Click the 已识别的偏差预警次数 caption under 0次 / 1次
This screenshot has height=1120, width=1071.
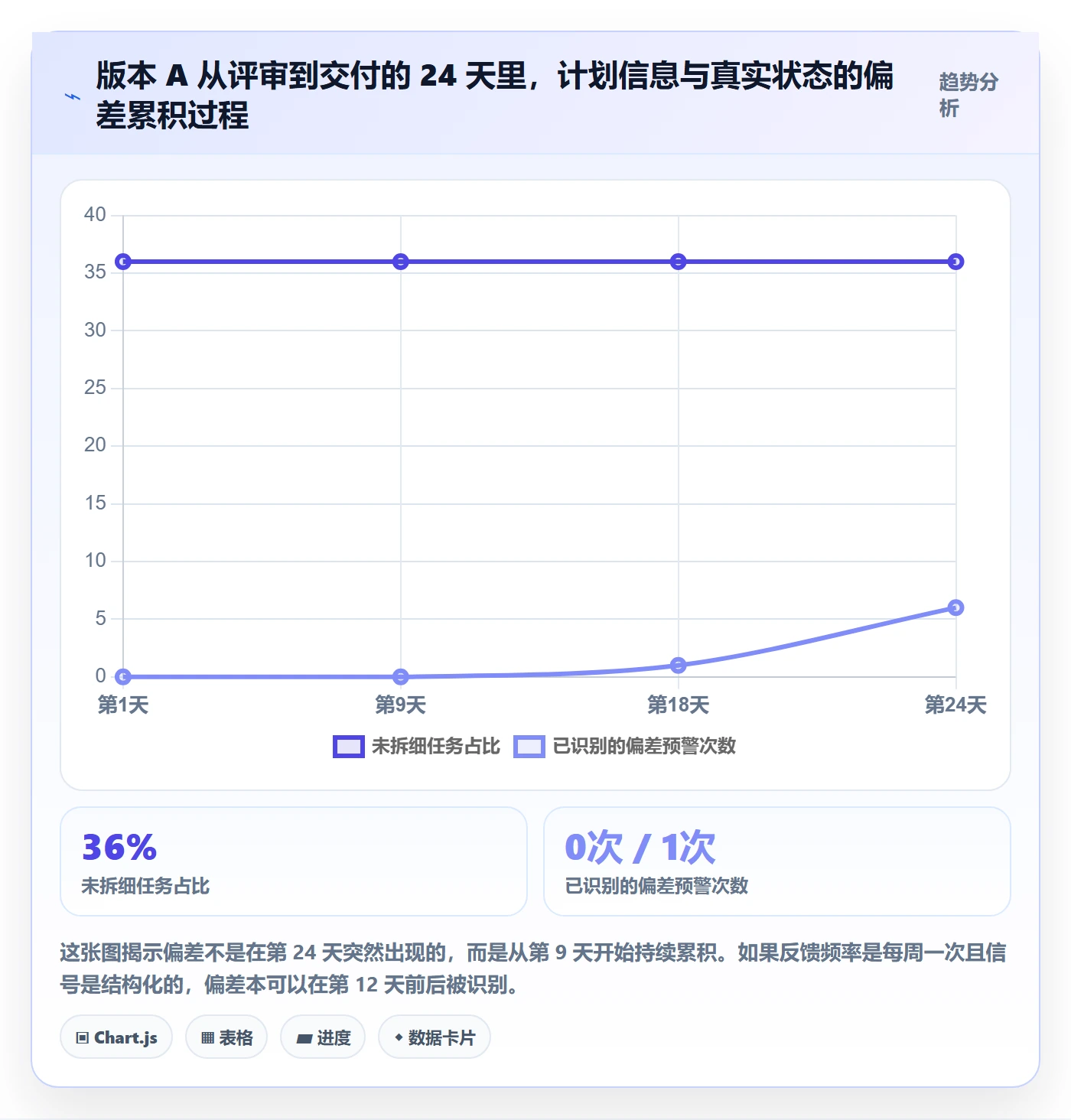(656, 886)
